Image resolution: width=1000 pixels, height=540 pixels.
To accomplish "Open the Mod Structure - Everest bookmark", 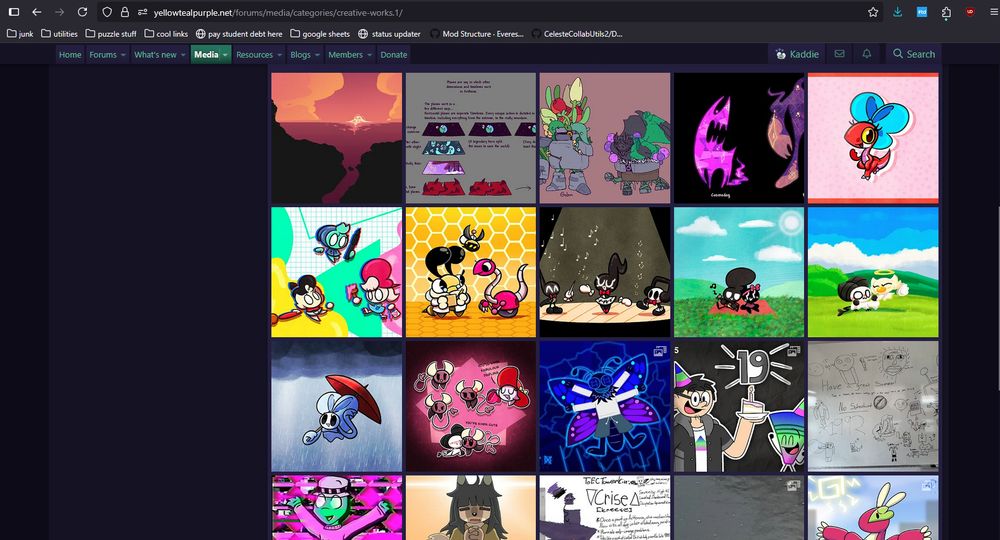I will [476, 34].
